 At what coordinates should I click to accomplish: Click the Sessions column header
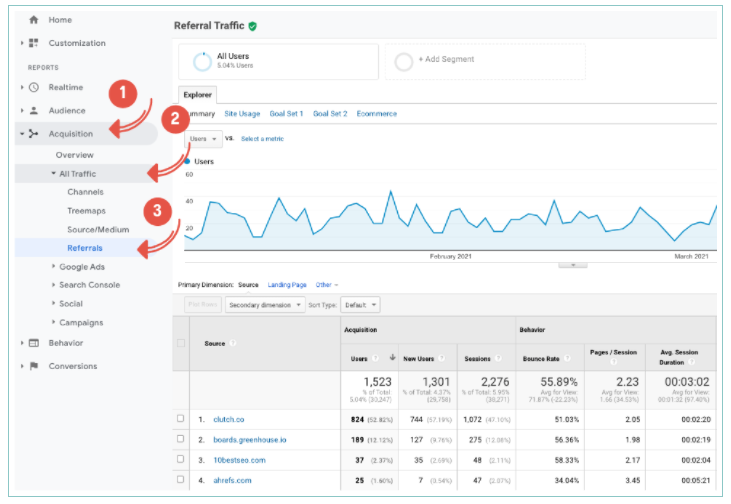(477, 359)
